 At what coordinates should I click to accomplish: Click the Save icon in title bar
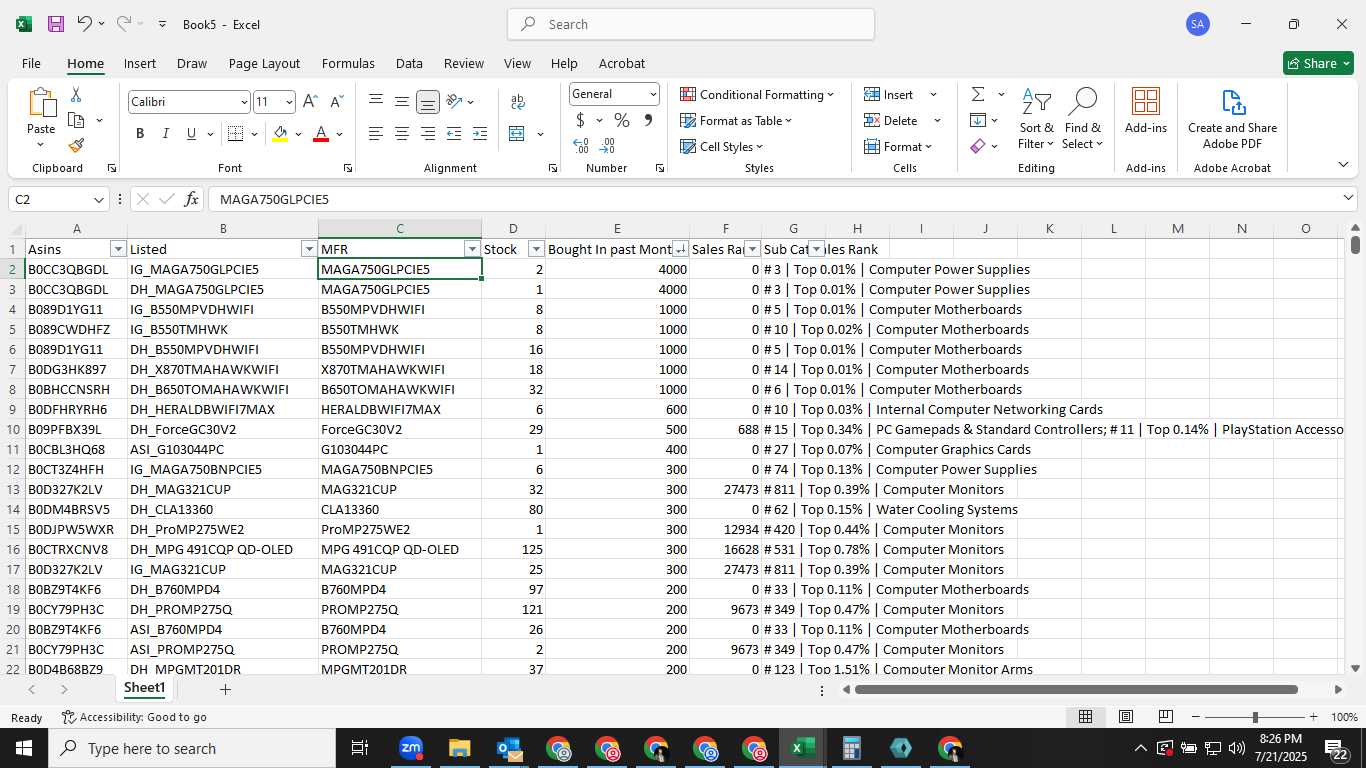point(56,24)
